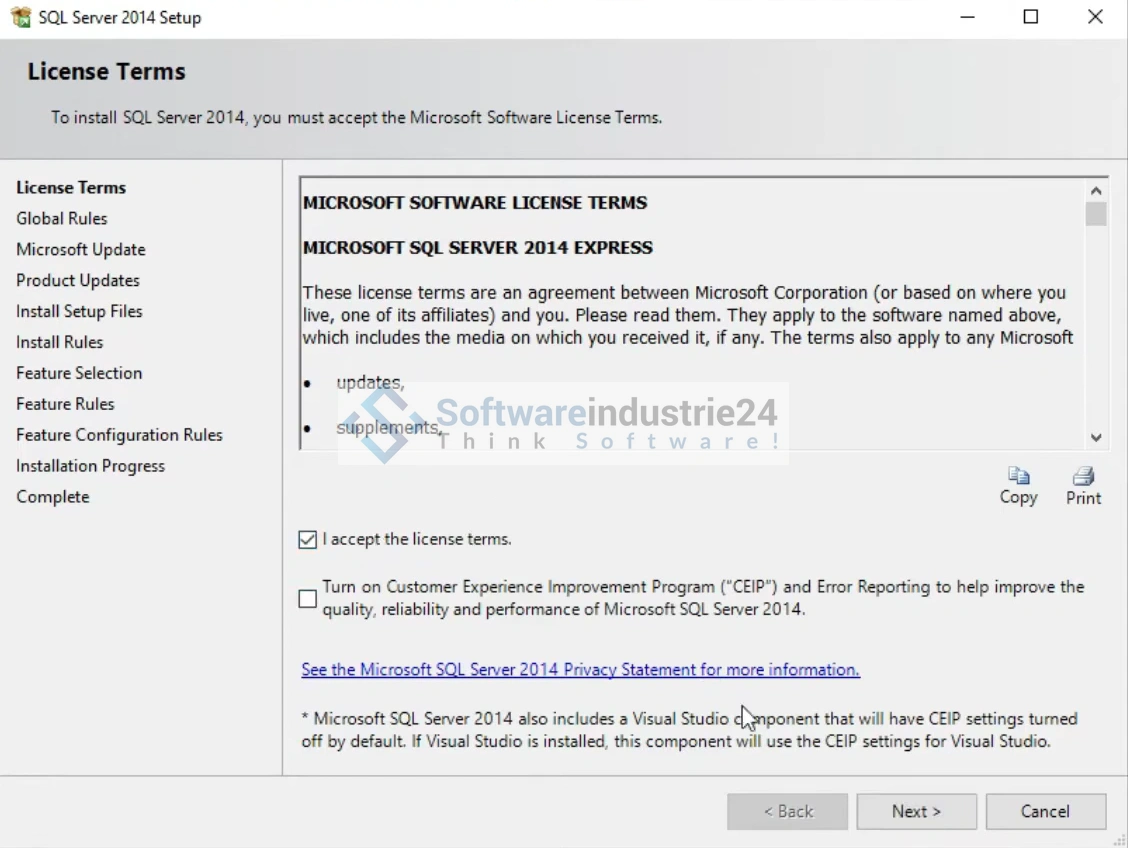This screenshot has width=1128, height=848.
Task: Select the Feature Selection step
Action: tap(79, 373)
